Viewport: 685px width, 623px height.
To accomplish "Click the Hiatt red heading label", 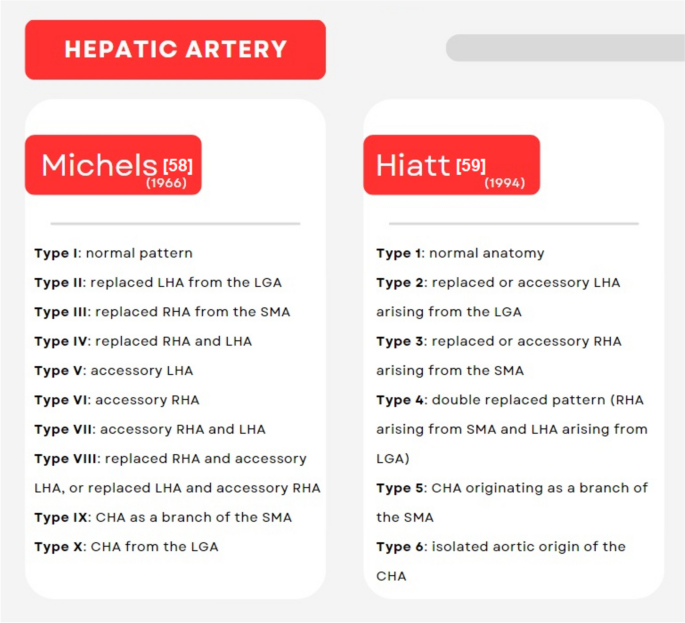I will click(x=414, y=164).
